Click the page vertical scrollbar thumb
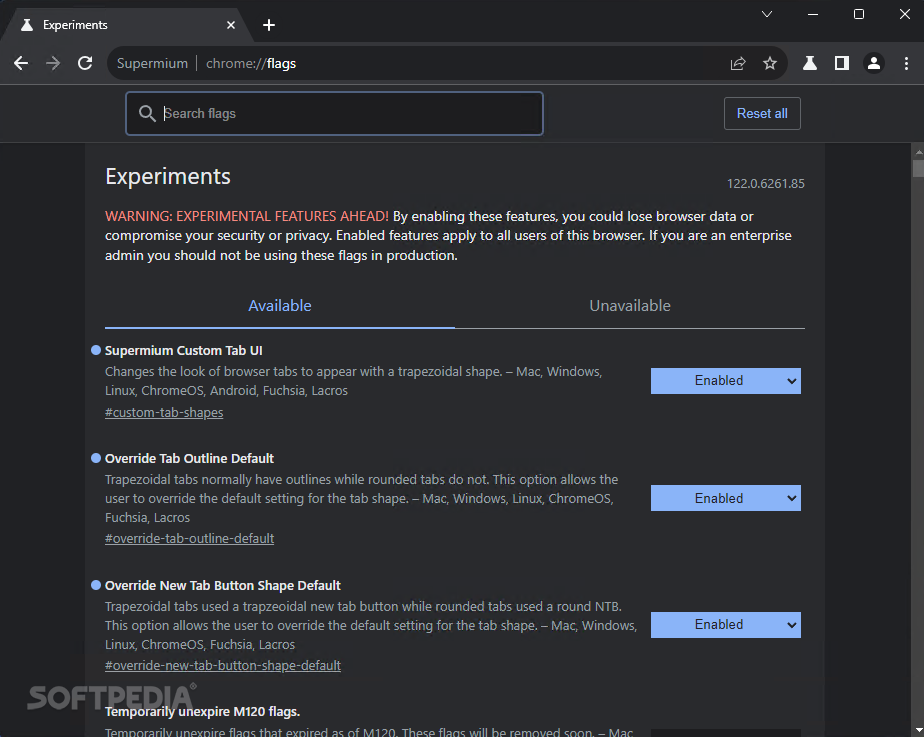Screen dimensions: 924x737 tap(918, 168)
